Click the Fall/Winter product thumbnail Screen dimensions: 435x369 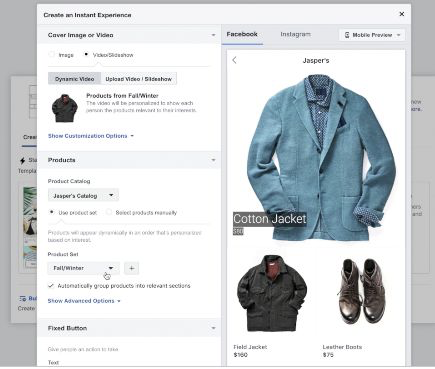pos(65,108)
